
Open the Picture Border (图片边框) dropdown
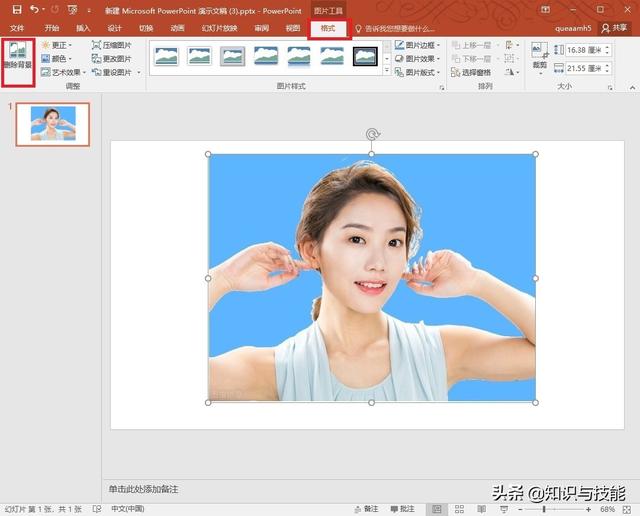point(418,45)
